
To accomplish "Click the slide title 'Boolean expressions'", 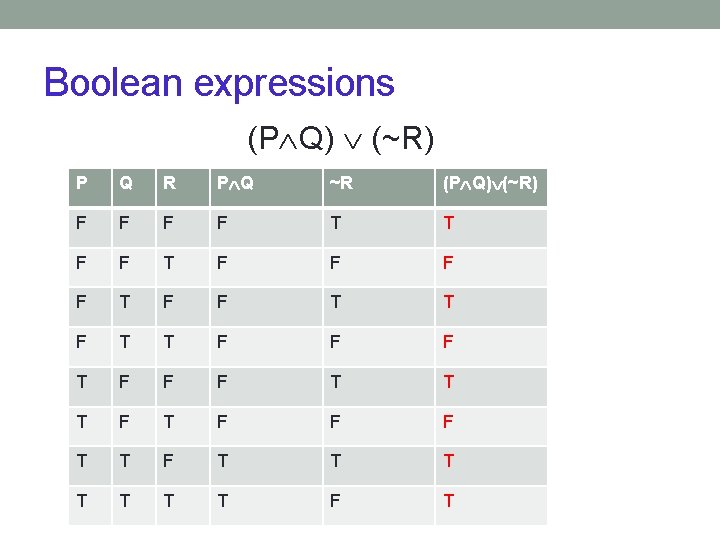I will tap(219, 82).
